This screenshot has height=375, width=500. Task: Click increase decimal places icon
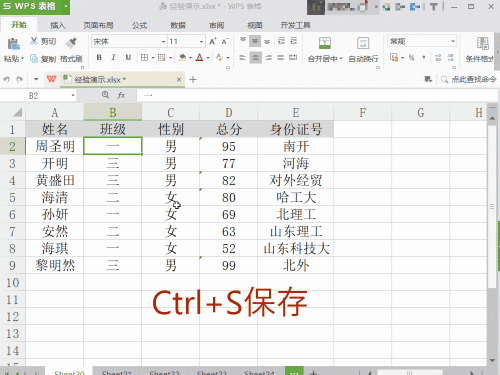438,58
